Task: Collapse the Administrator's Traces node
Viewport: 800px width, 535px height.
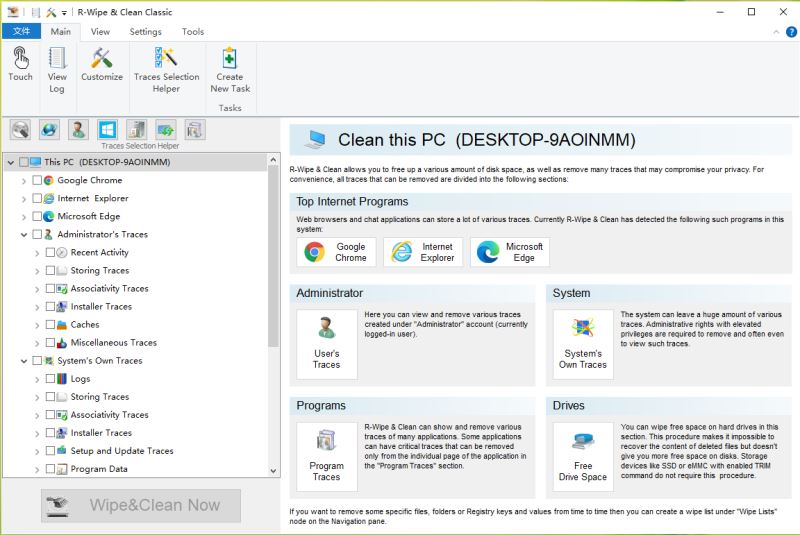Action: point(23,235)
